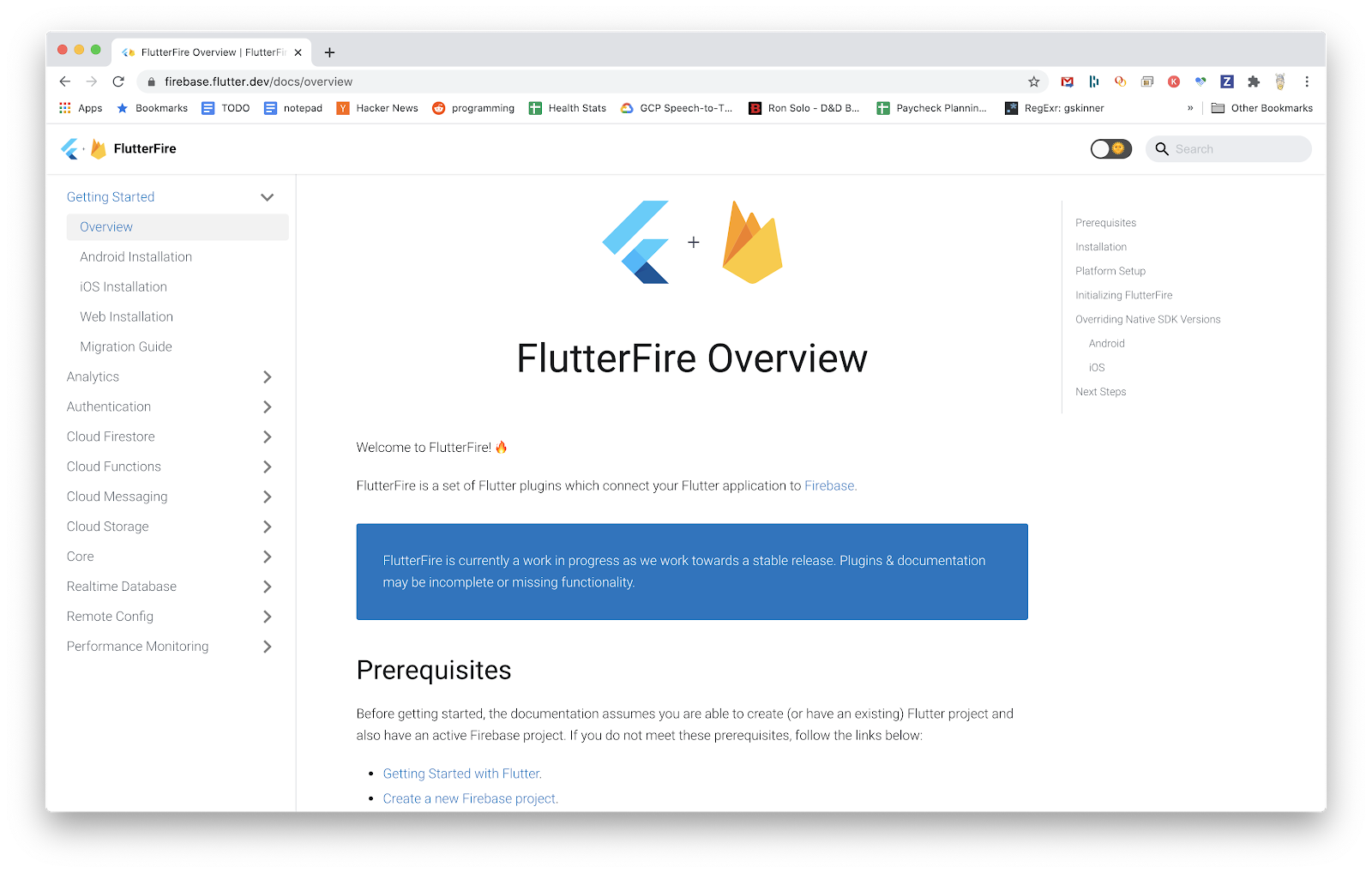Close the FlutterFire Overview tab

tap(298, 52)
